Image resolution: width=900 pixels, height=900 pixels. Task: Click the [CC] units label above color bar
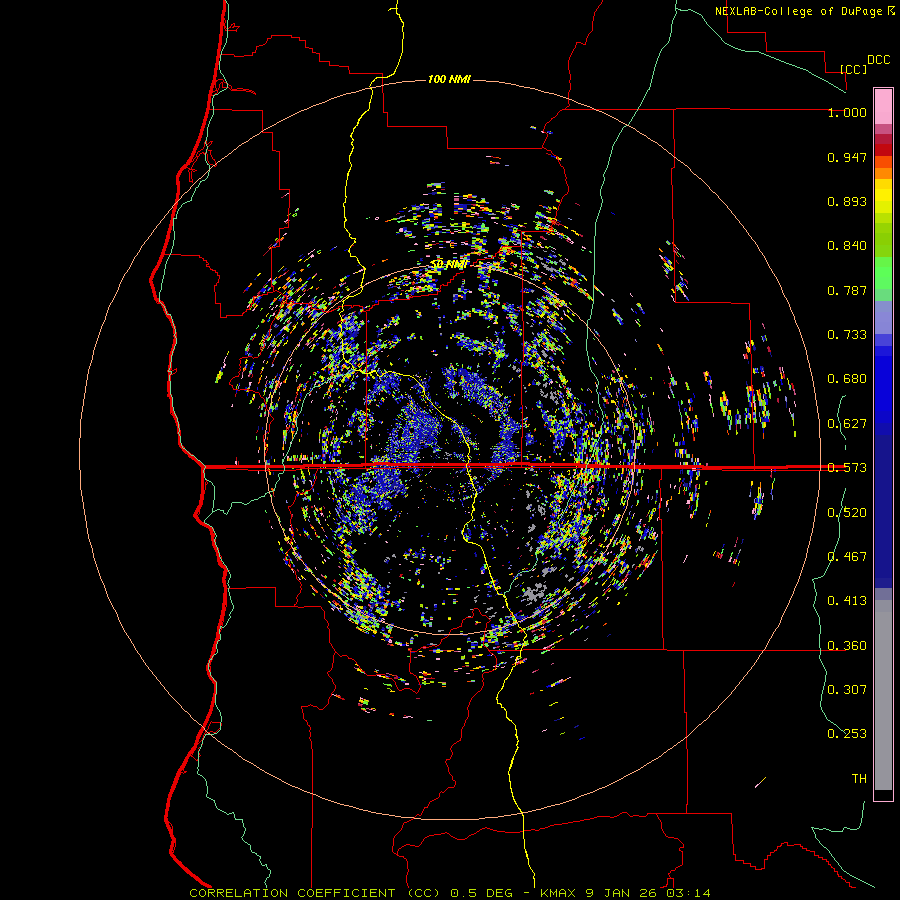[x=854, y=69]
